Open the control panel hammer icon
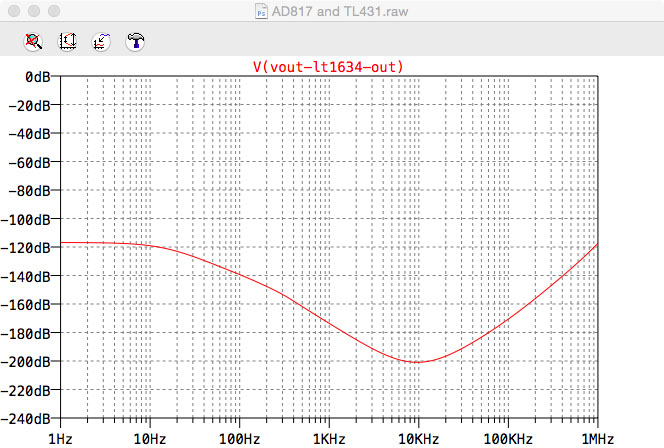Image resolution: width=664 pixels, height=448 pixels. [136, 41]
